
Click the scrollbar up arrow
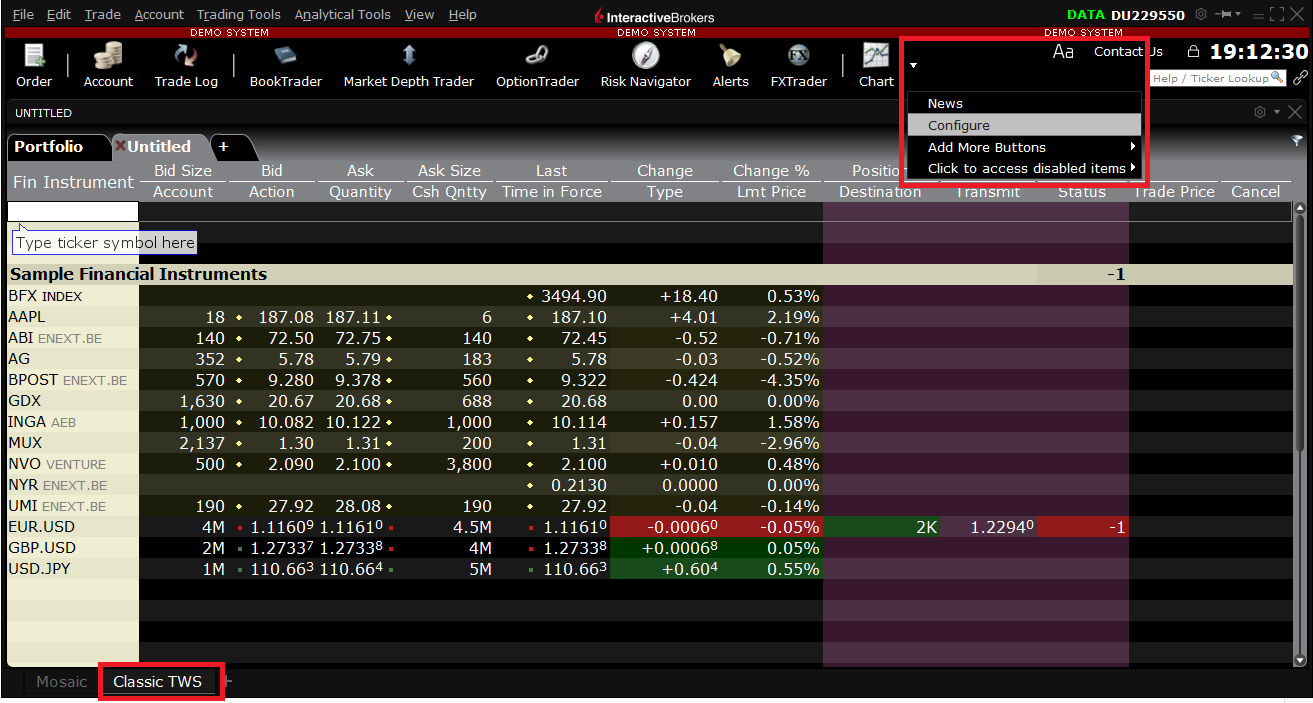click(1300, 209)
